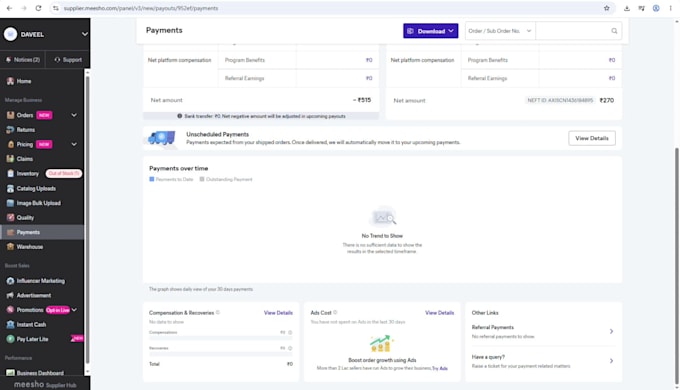View Details of Unscheduled Payments

coord(592,138)
